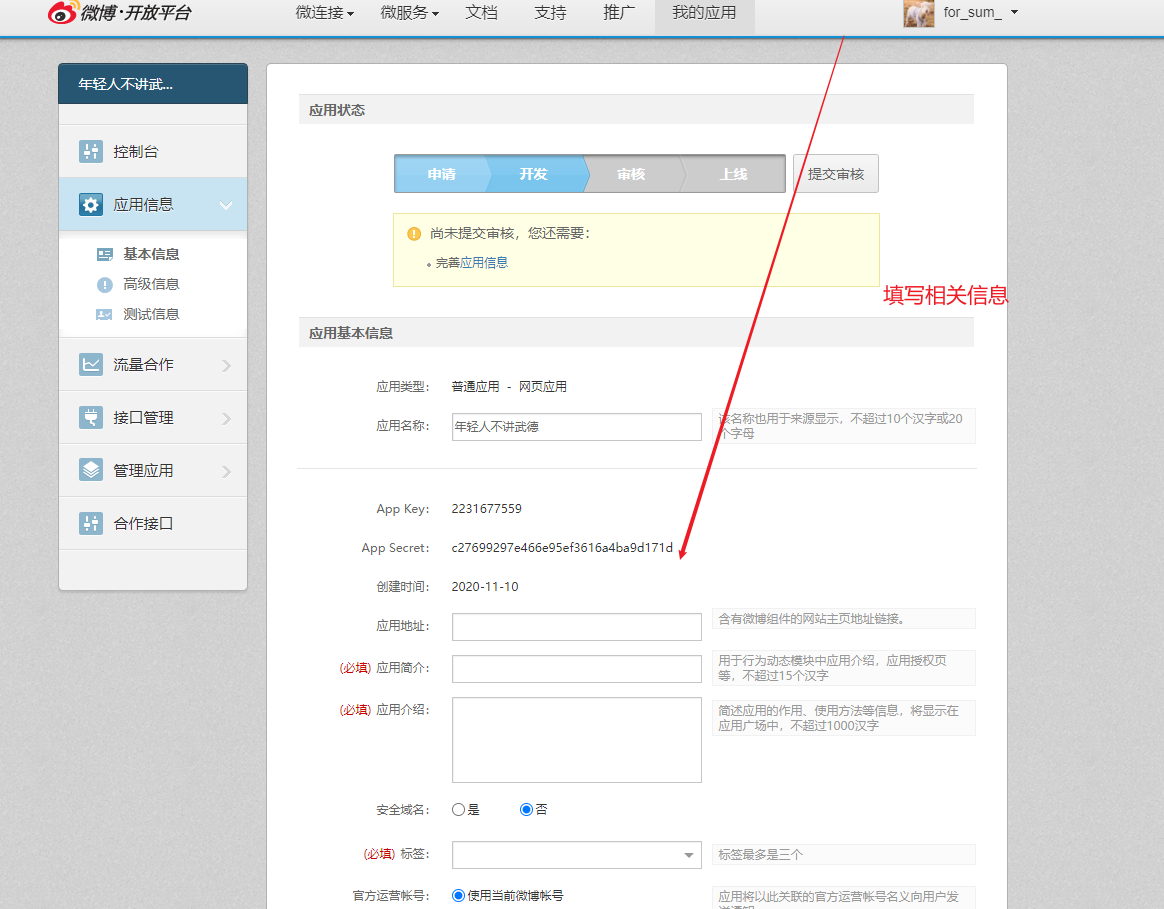Click the 年轻人不讲武... app header
This screenshot has width=1164, height=909.
(153, 84)
